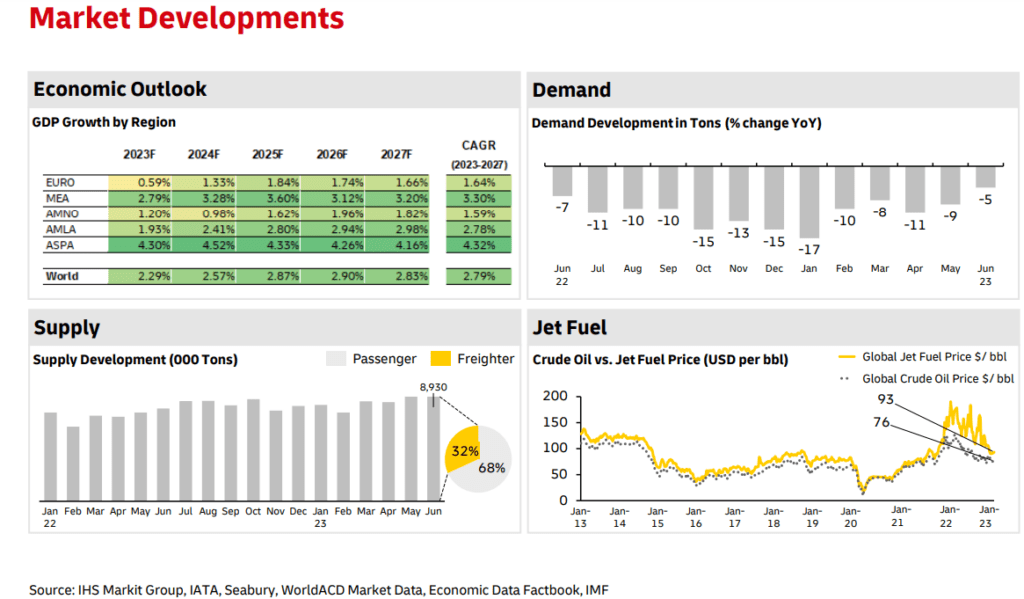Click the World 2026F cell '2.90%'
Viewport: 1024px width, 599px height.
pyautogui.click(x=333, y=276)
